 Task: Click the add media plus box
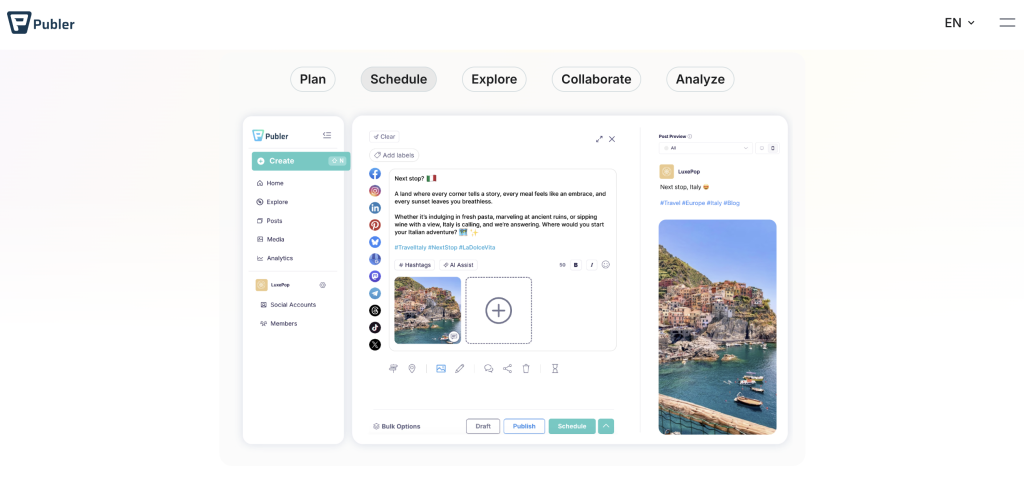coord(498,311)
